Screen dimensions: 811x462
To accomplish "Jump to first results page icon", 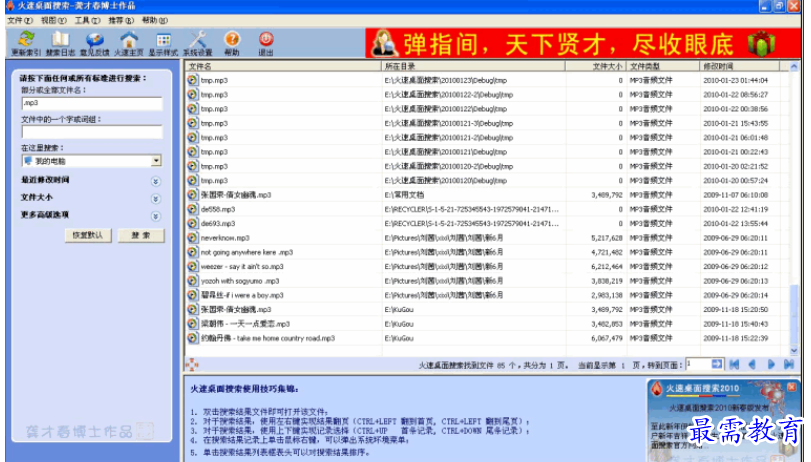I will coord(734,364).
